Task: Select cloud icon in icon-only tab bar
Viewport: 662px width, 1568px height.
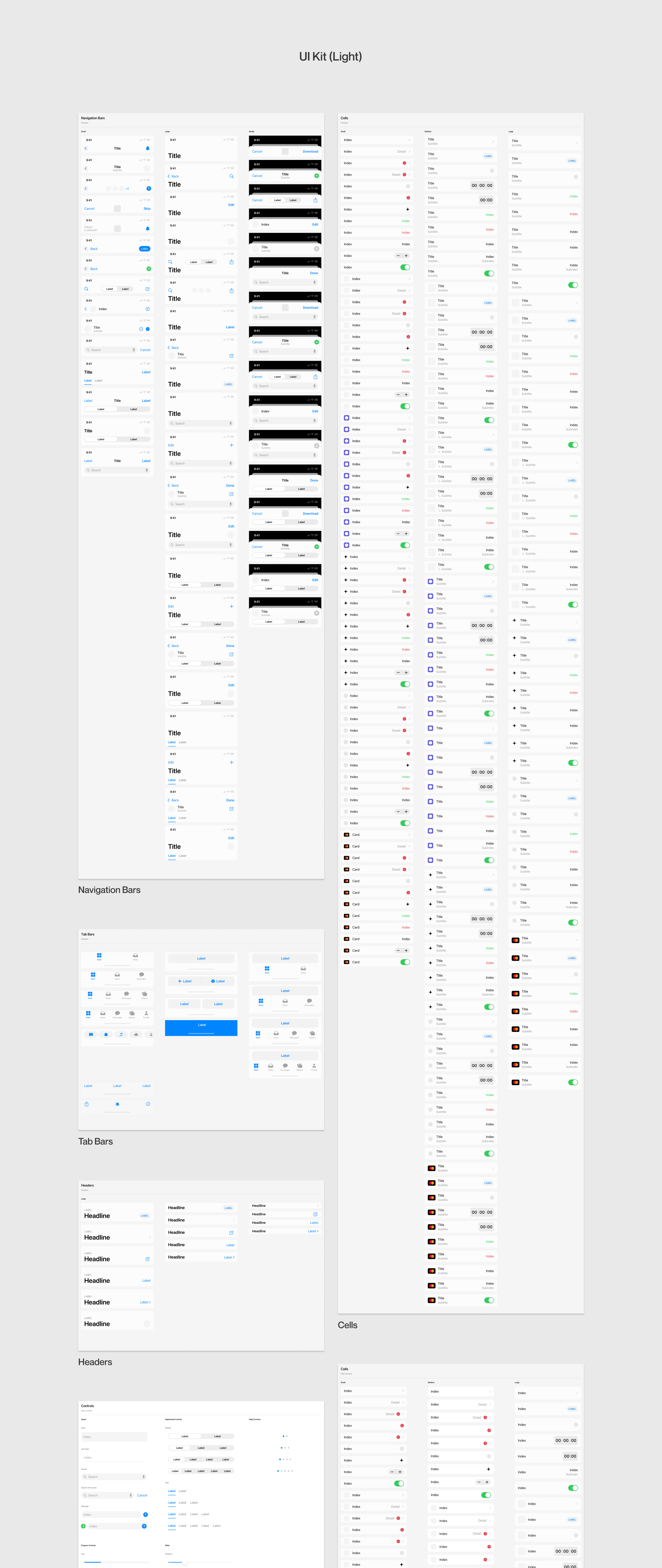Action: (136, 1034)
